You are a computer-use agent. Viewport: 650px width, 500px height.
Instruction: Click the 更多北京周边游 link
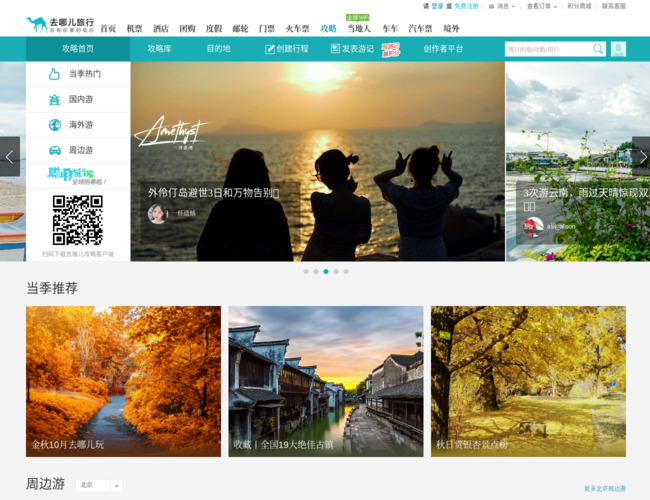tap(605, 489)
